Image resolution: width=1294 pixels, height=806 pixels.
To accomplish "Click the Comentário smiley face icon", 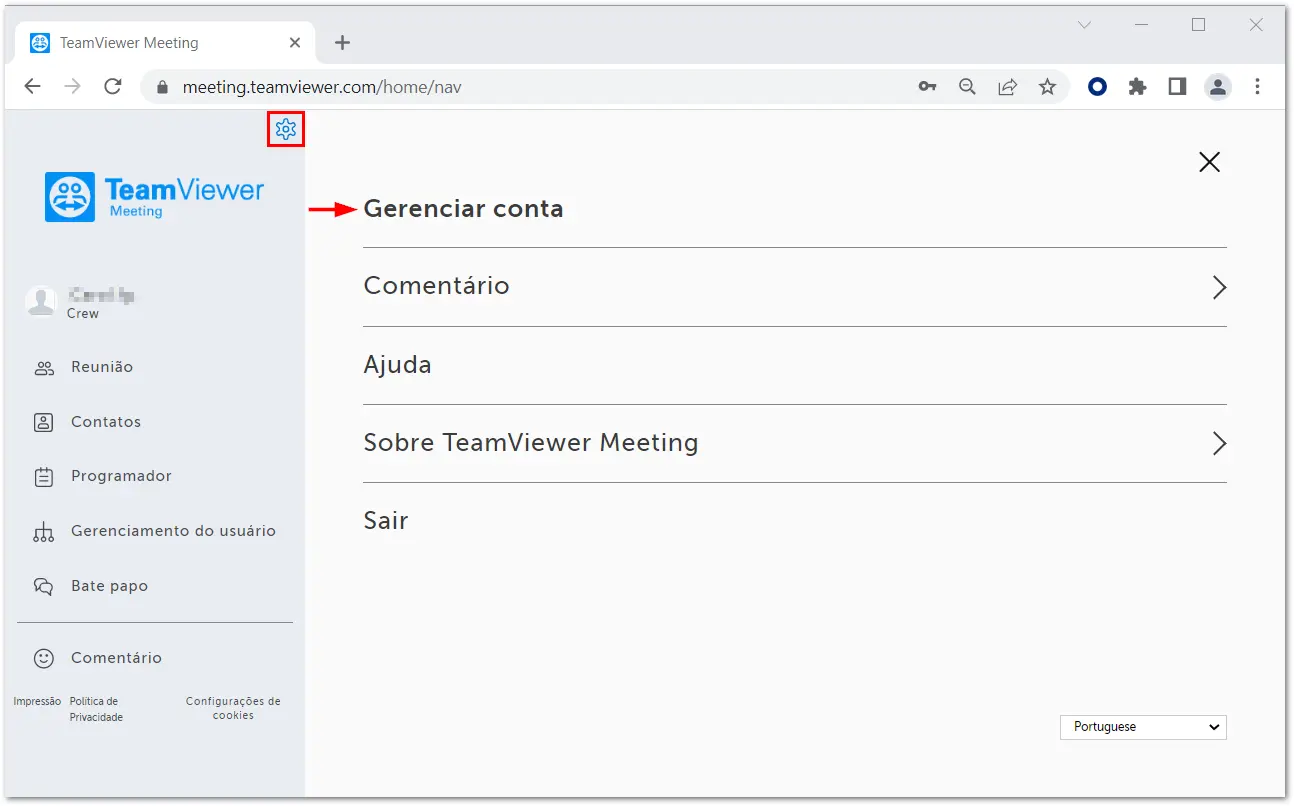I will [44, 658].
